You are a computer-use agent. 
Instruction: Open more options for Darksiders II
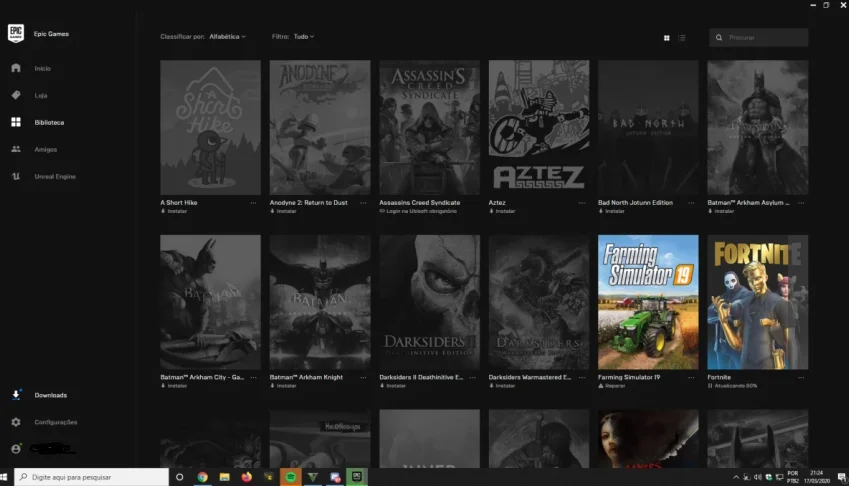(473, 378)
